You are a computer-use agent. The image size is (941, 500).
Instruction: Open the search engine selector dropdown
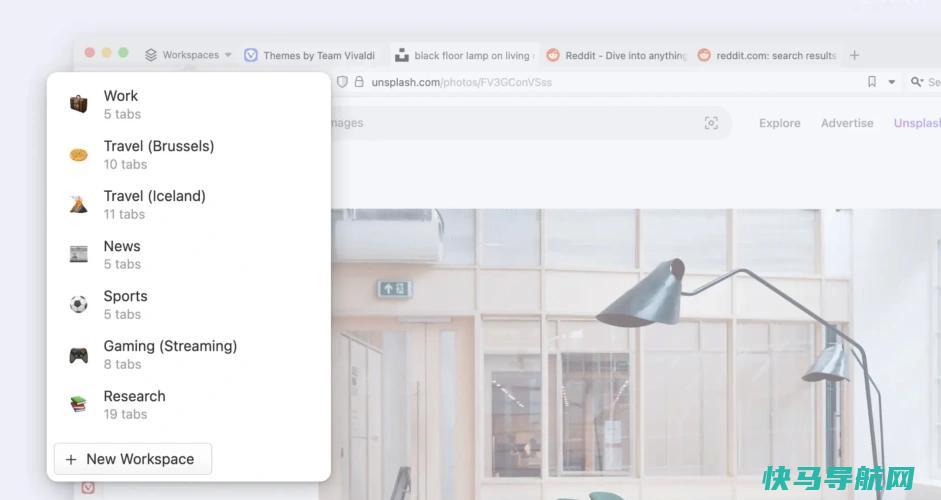coord(917,82)
